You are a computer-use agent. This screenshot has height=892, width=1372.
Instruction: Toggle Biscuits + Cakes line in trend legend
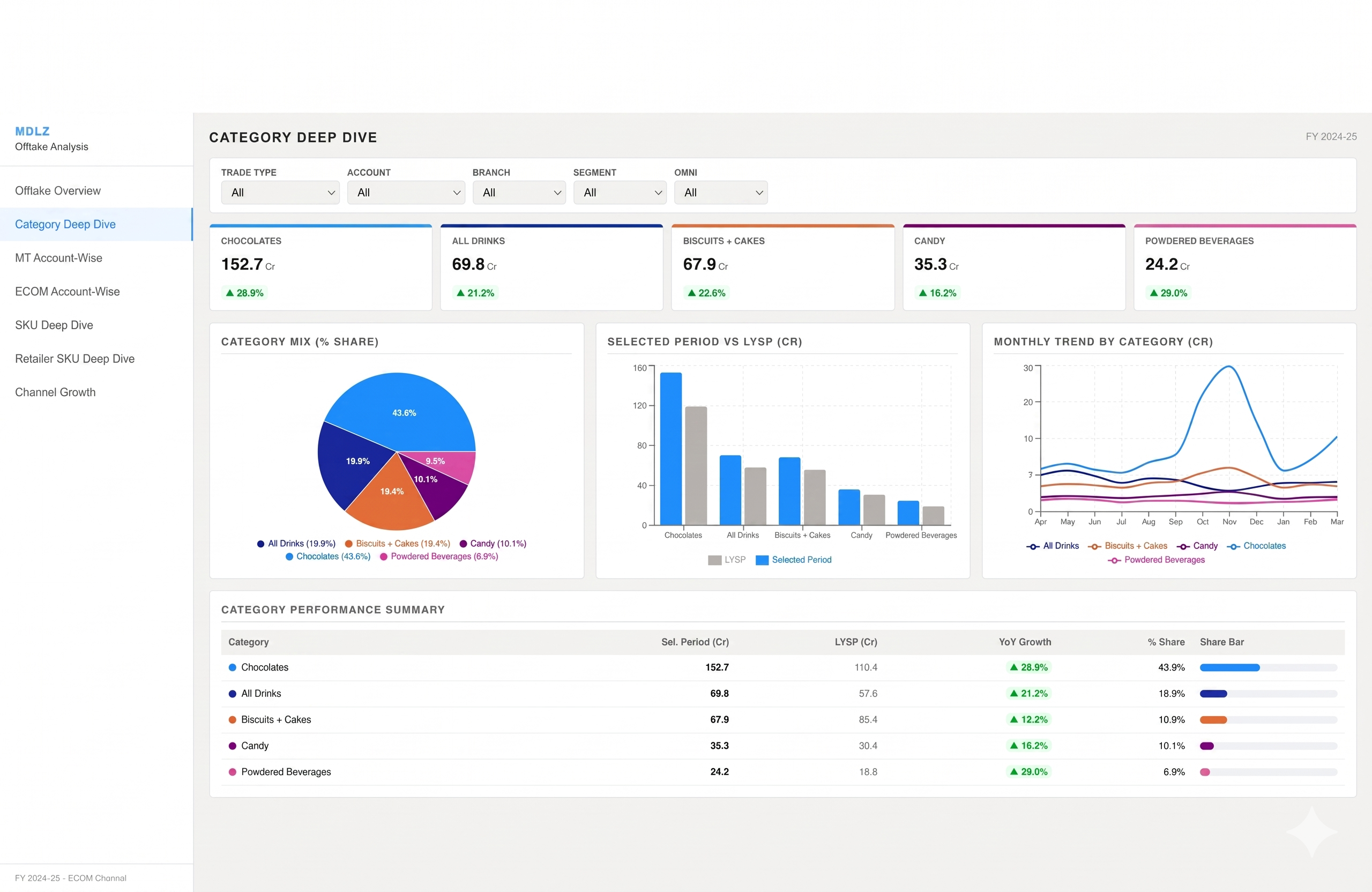(1127, 546)
